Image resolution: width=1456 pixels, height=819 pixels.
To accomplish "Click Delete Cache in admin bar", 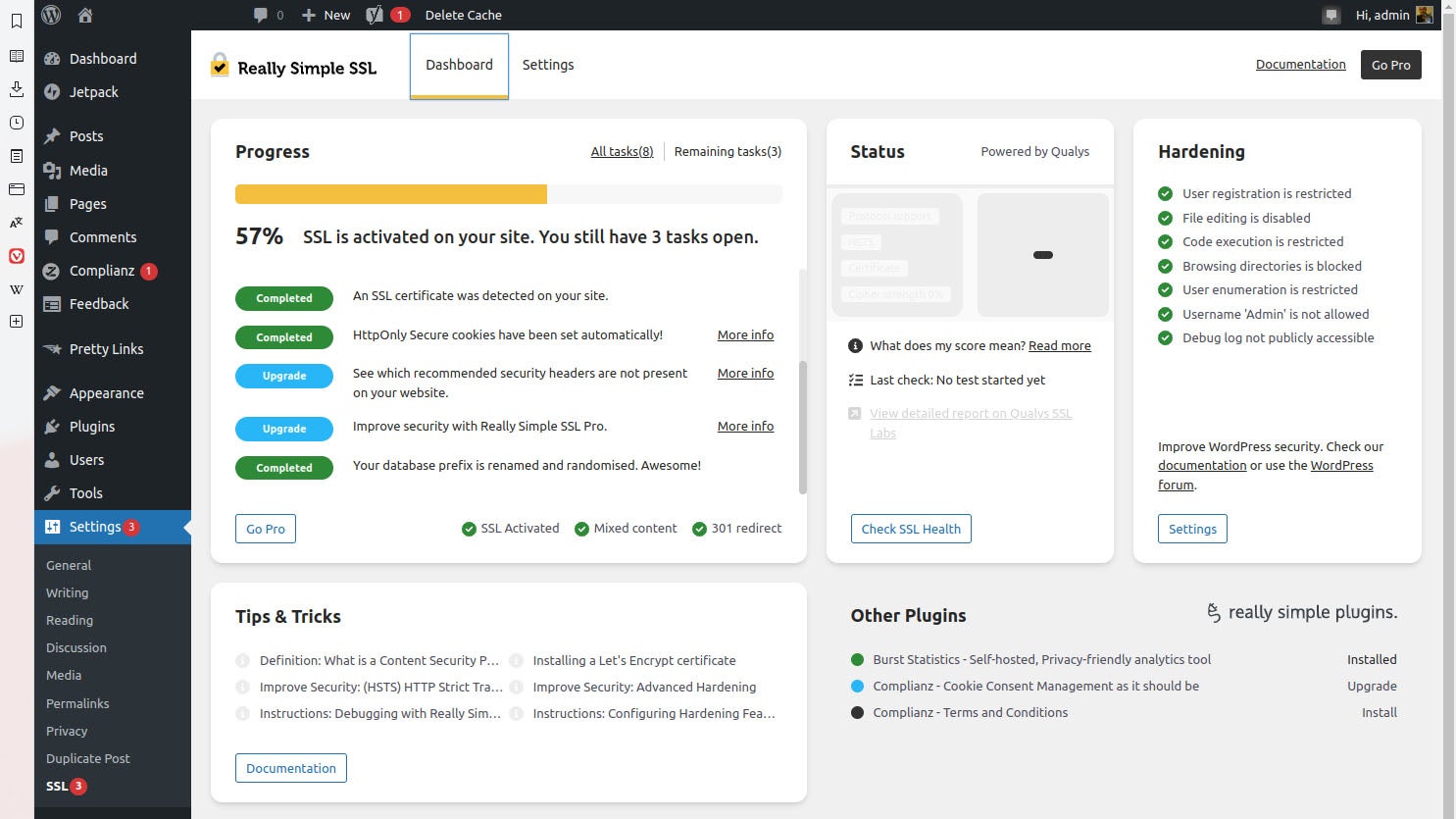I will click(463, 15).
